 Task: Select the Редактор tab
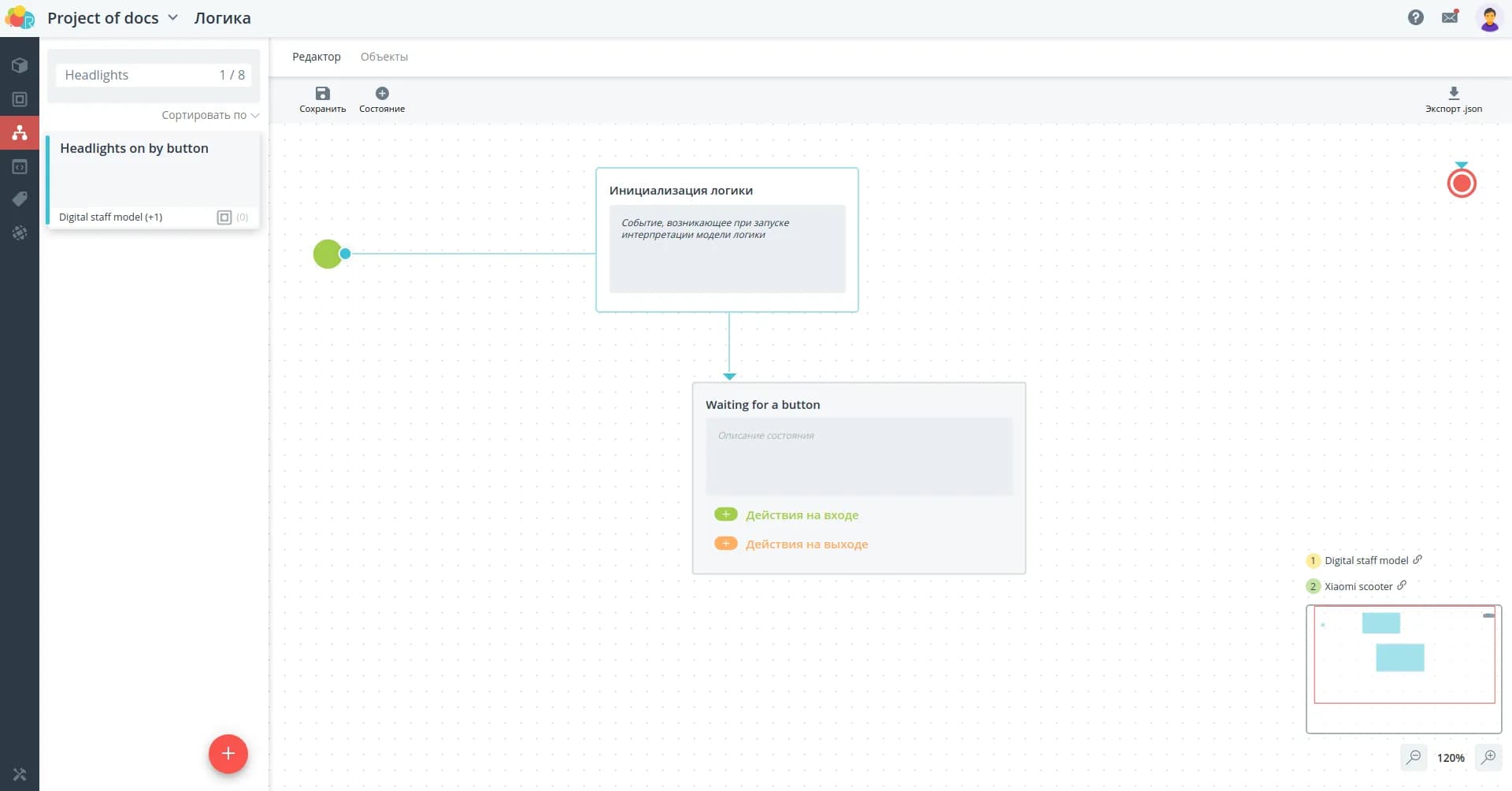pos(317,57)
